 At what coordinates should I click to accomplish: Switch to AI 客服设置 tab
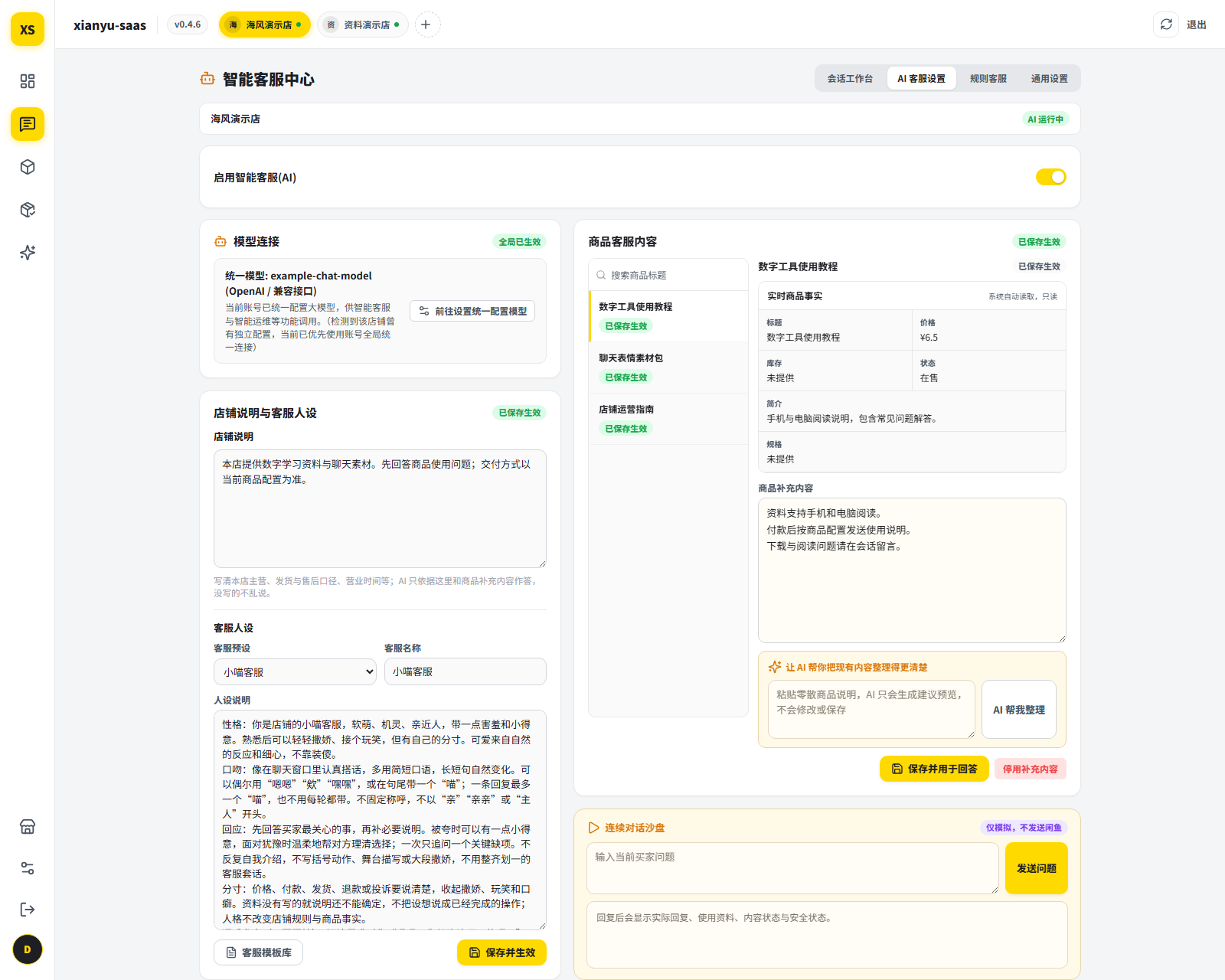pos(921,79)
